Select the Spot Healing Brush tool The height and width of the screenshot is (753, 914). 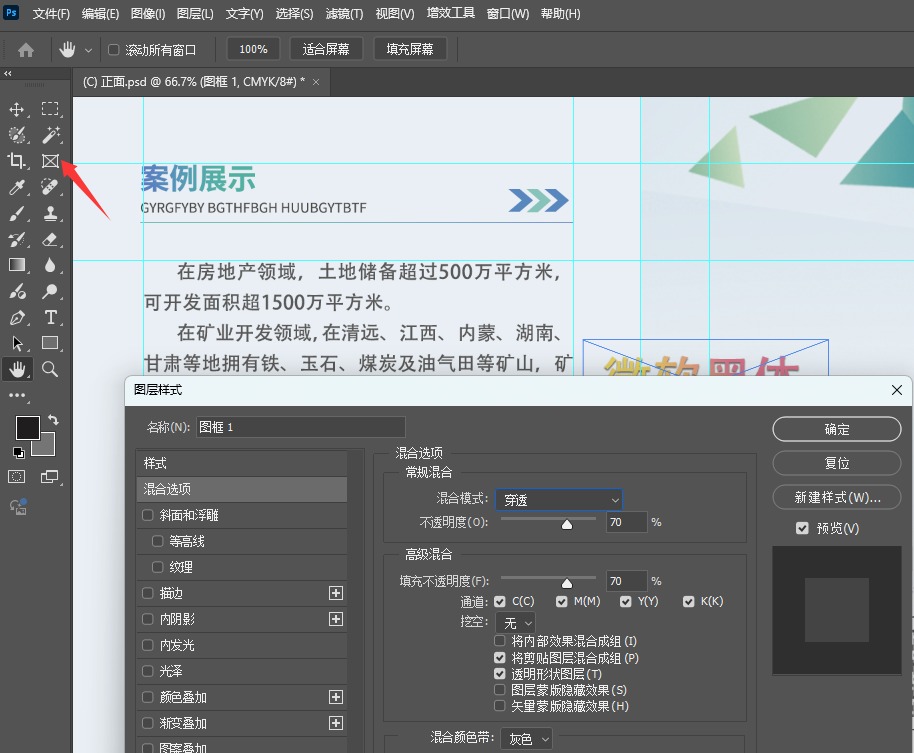pos(50,187)
